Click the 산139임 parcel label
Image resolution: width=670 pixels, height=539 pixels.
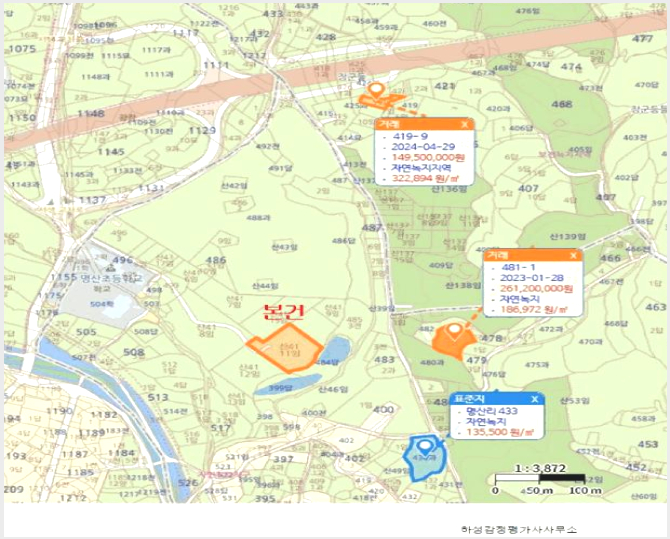[x=567, y=236]
